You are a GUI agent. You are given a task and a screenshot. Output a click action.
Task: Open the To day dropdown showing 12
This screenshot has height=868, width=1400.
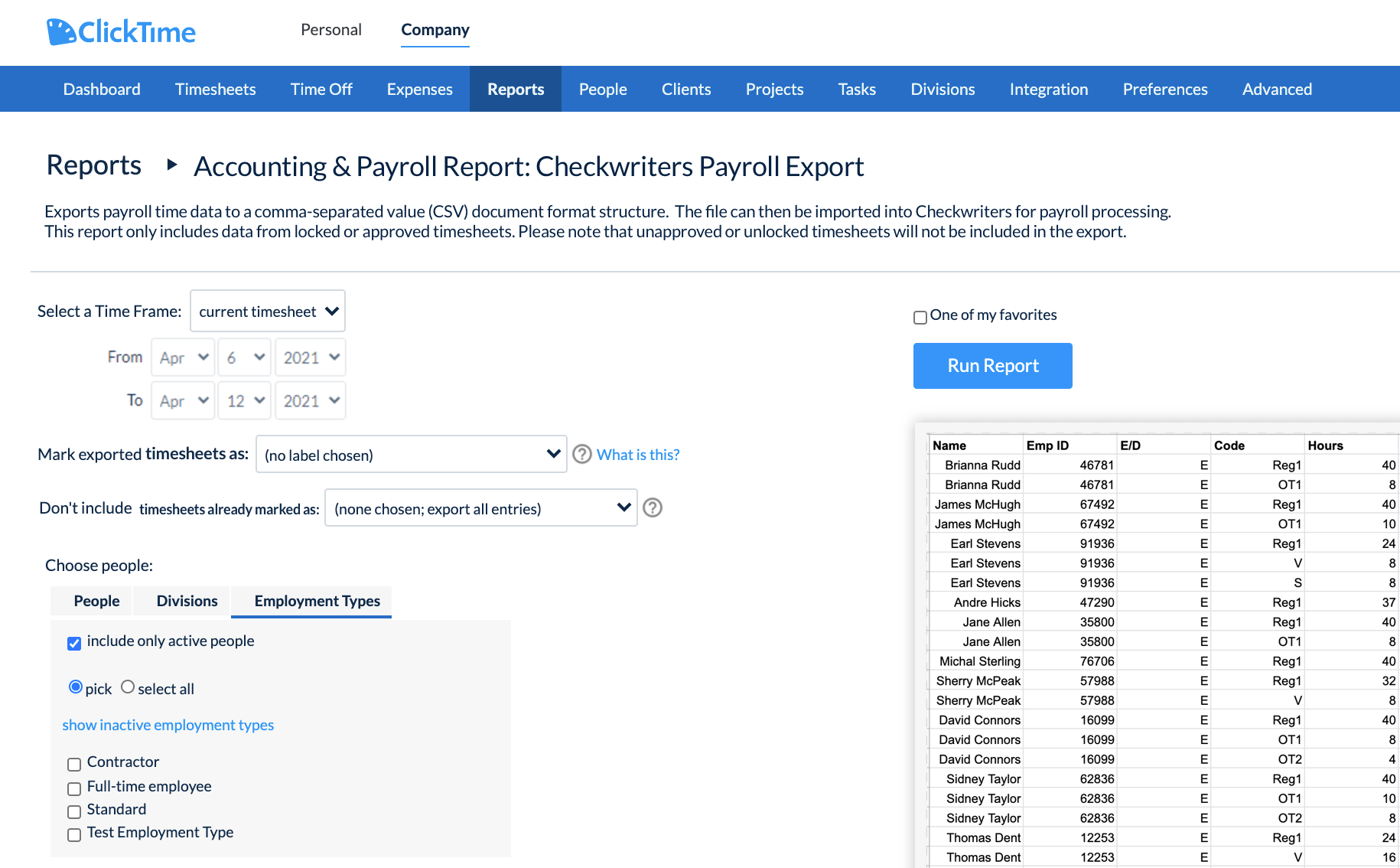click(x=245, y=400)
